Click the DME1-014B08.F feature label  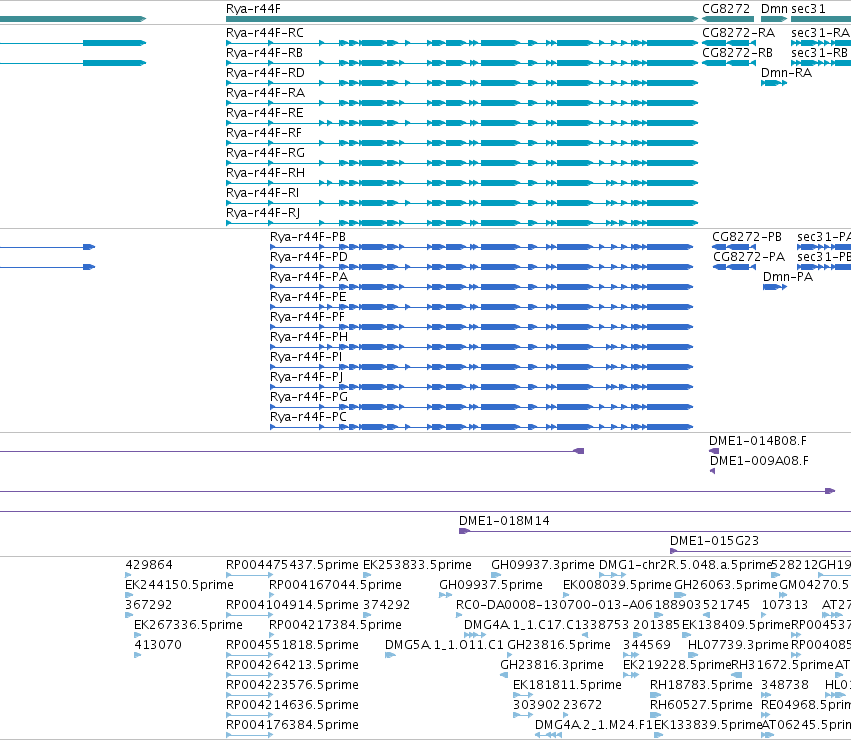coord(758,441)
